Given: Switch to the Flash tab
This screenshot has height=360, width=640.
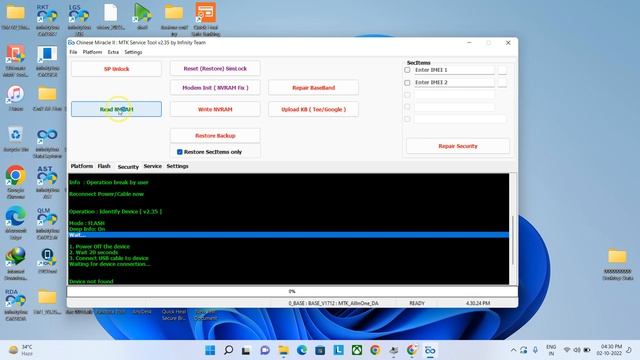Looking at the screenshot, I should coord(104,166).
